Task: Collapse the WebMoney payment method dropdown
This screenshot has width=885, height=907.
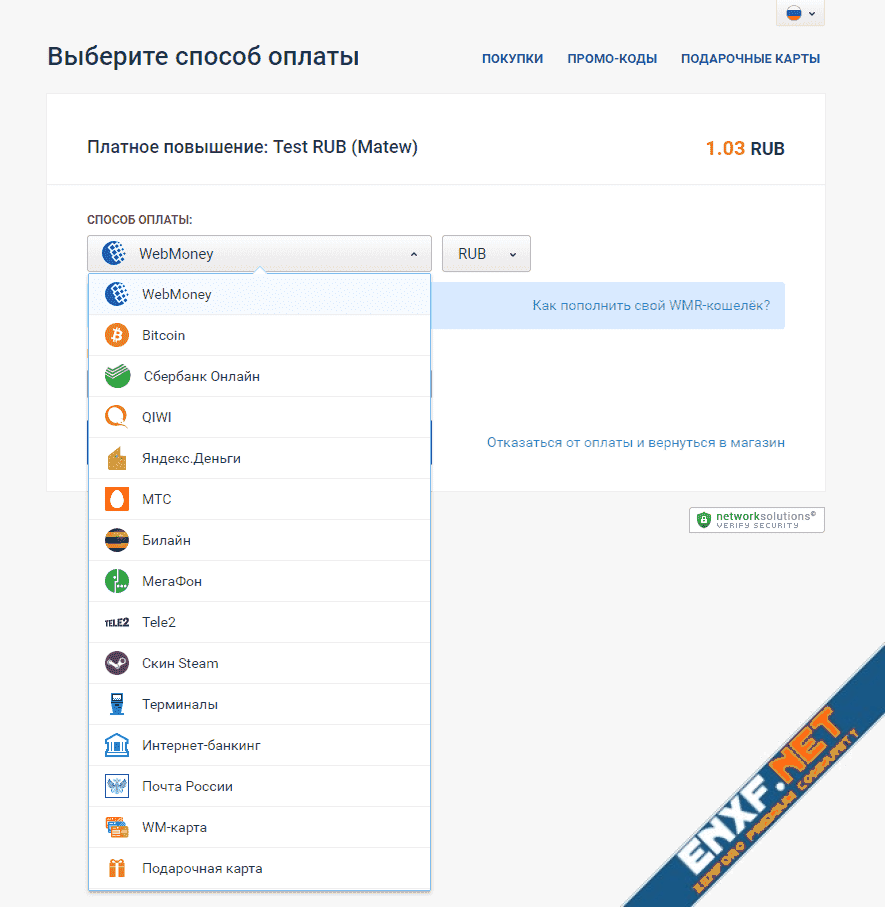Action: click(259, 254)
